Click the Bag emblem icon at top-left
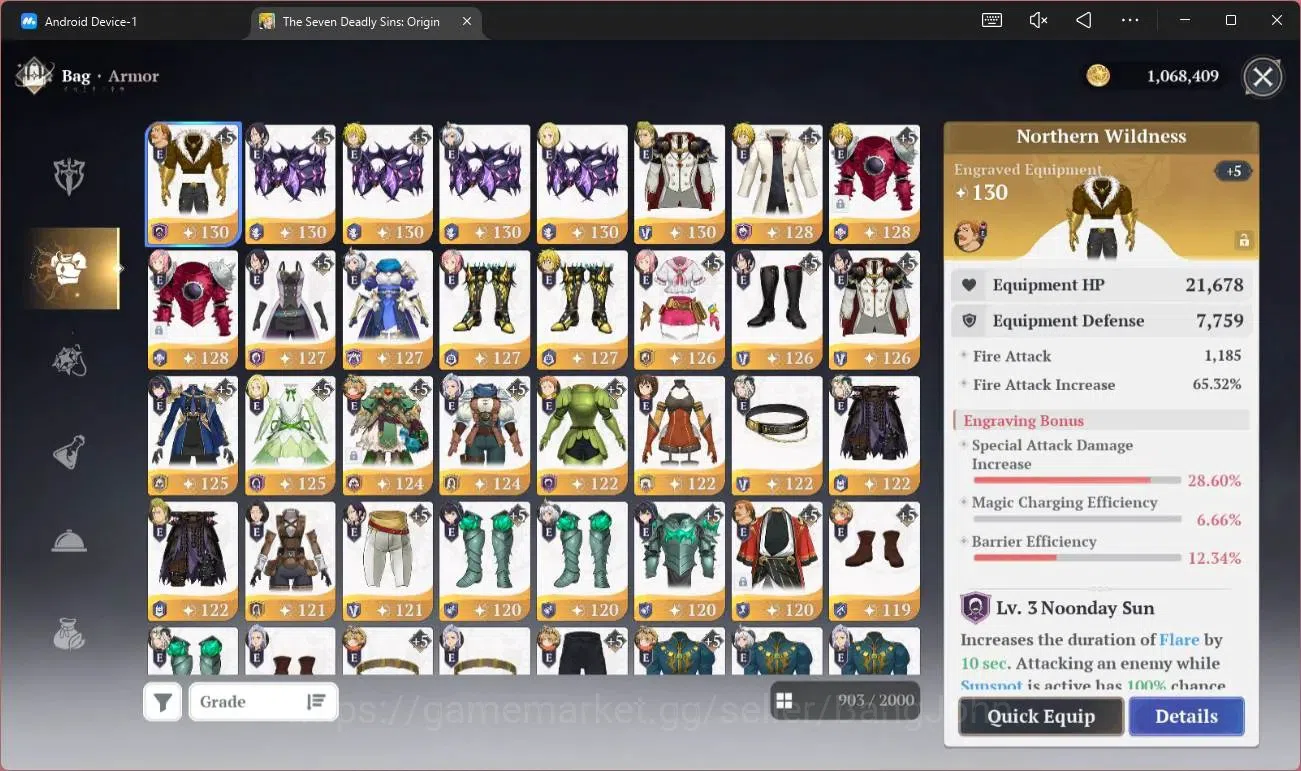Screen dimensions: 1301x771 coord(34,76)
